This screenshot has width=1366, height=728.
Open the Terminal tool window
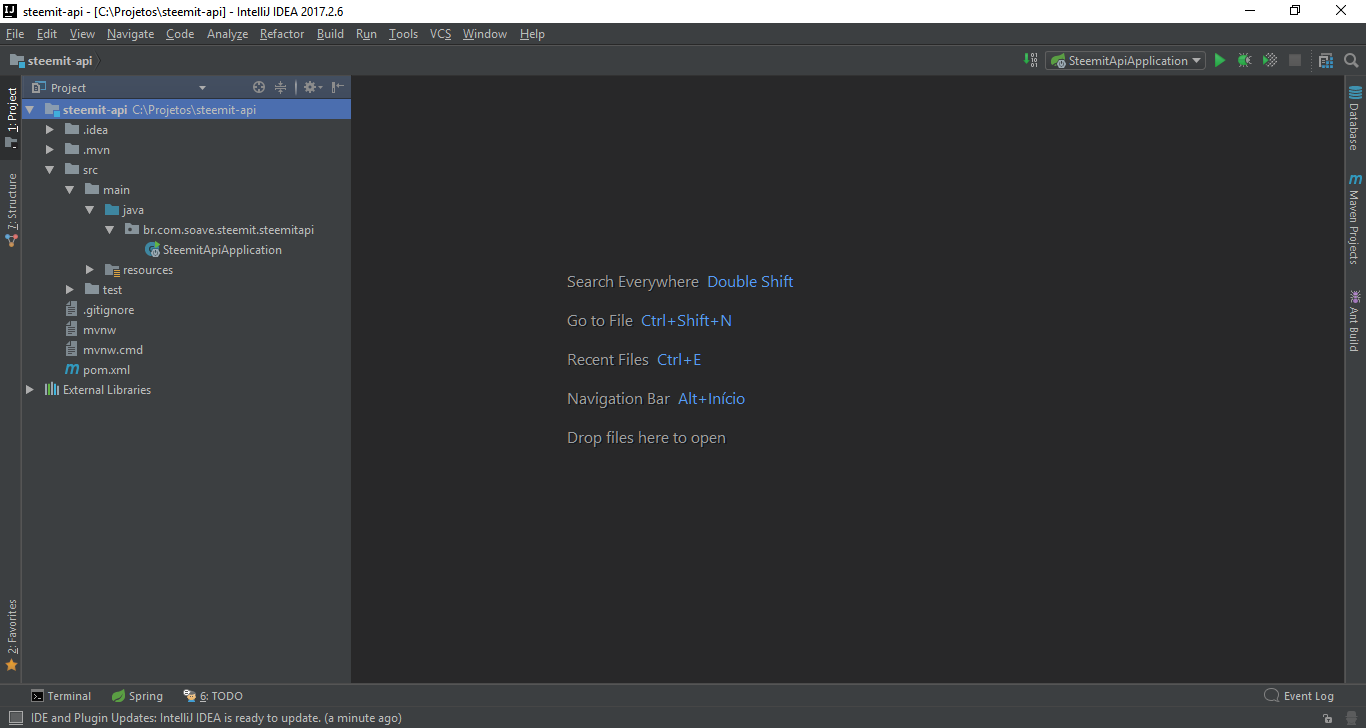(61, 696)
